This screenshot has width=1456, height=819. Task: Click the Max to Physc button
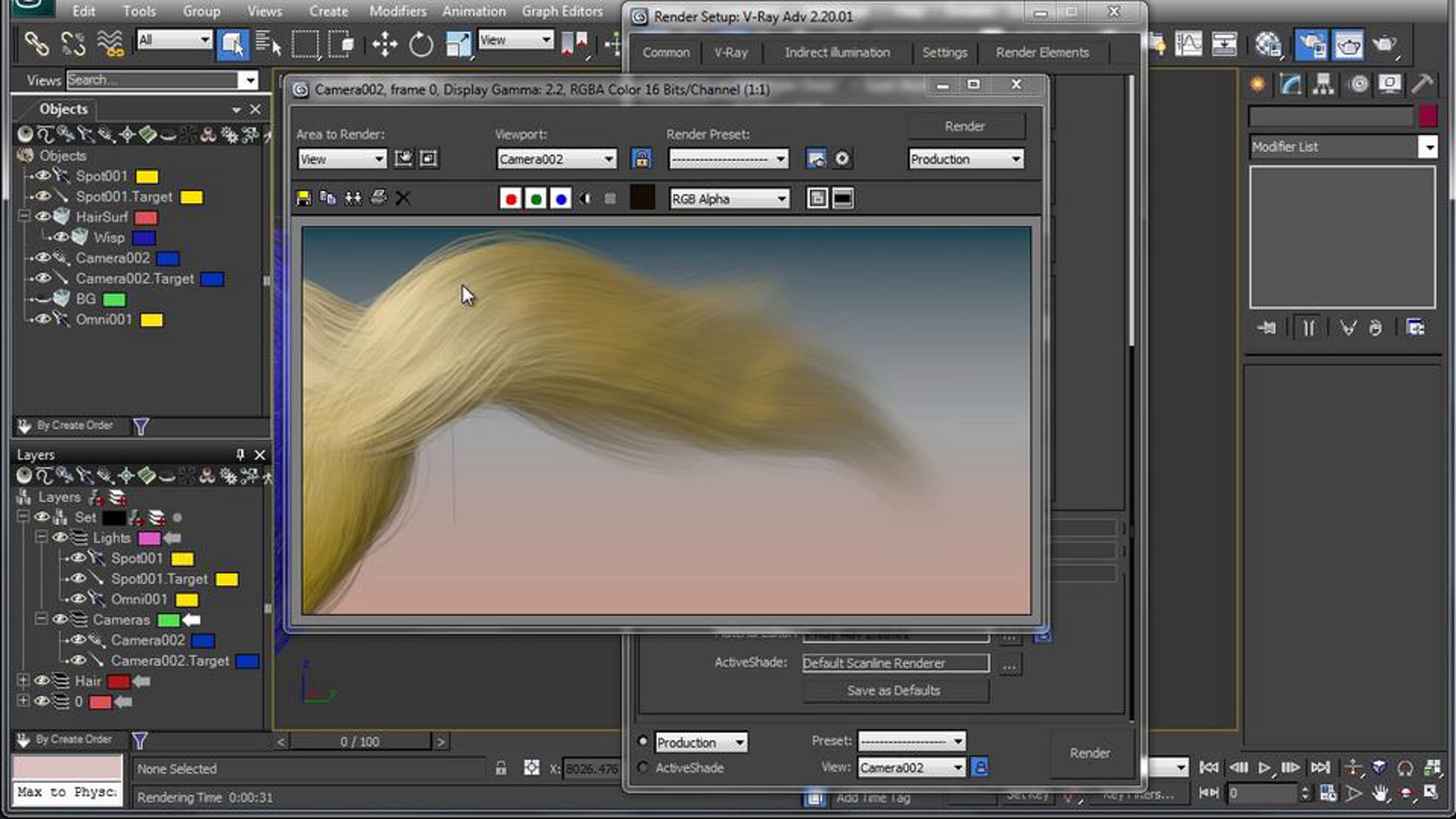click(67, 792)
